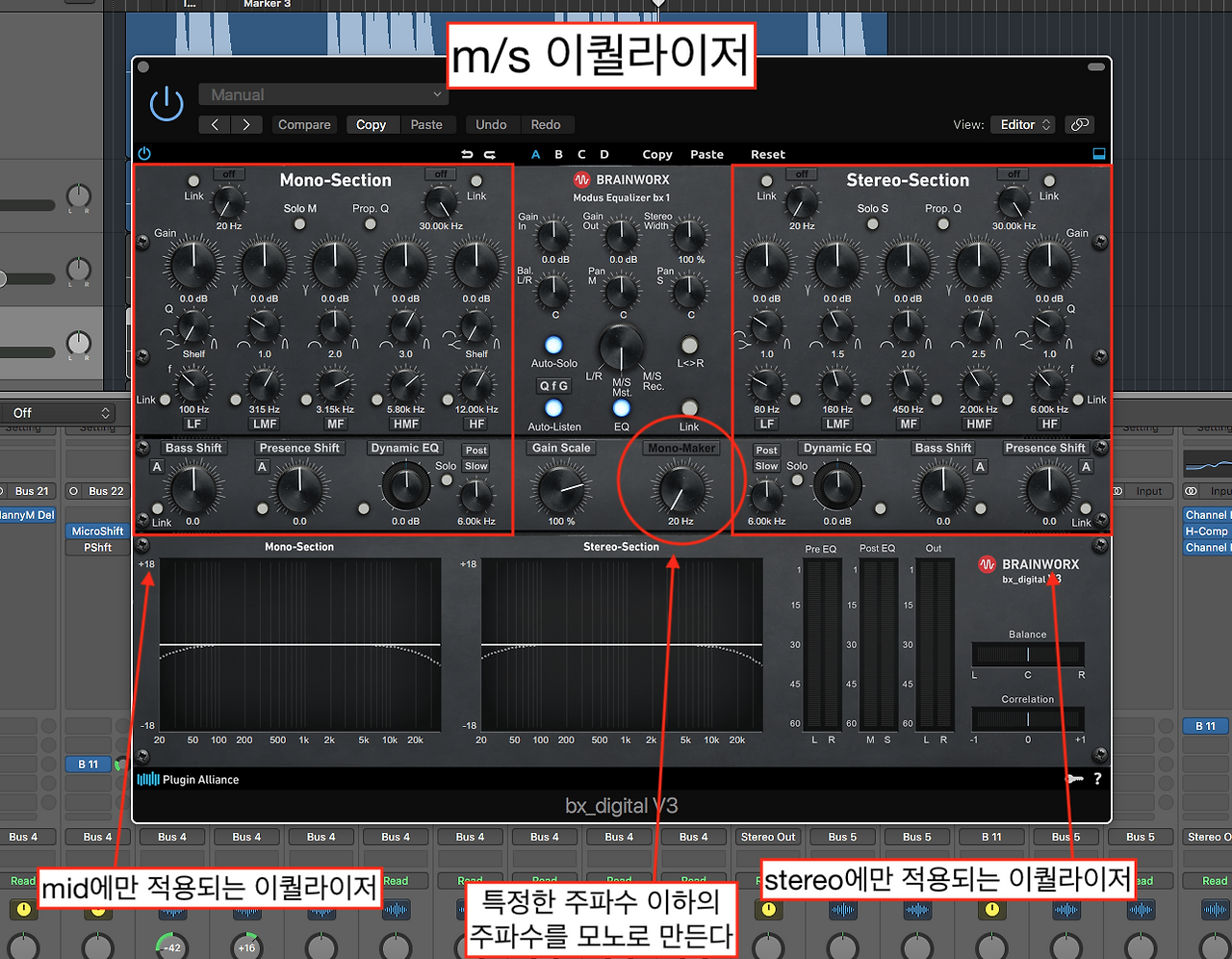This screenshot has width=1232, height=959.
Task: Click the redo arrow icon in Brainworx toolbar
Action: pos(489,154)
